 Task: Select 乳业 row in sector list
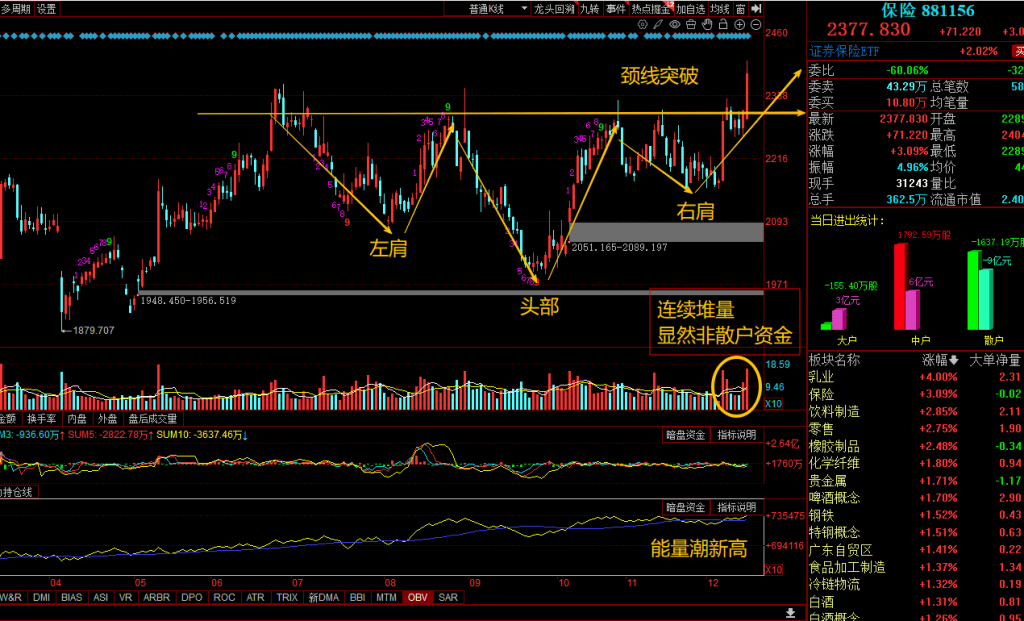[x=820, y=377]
